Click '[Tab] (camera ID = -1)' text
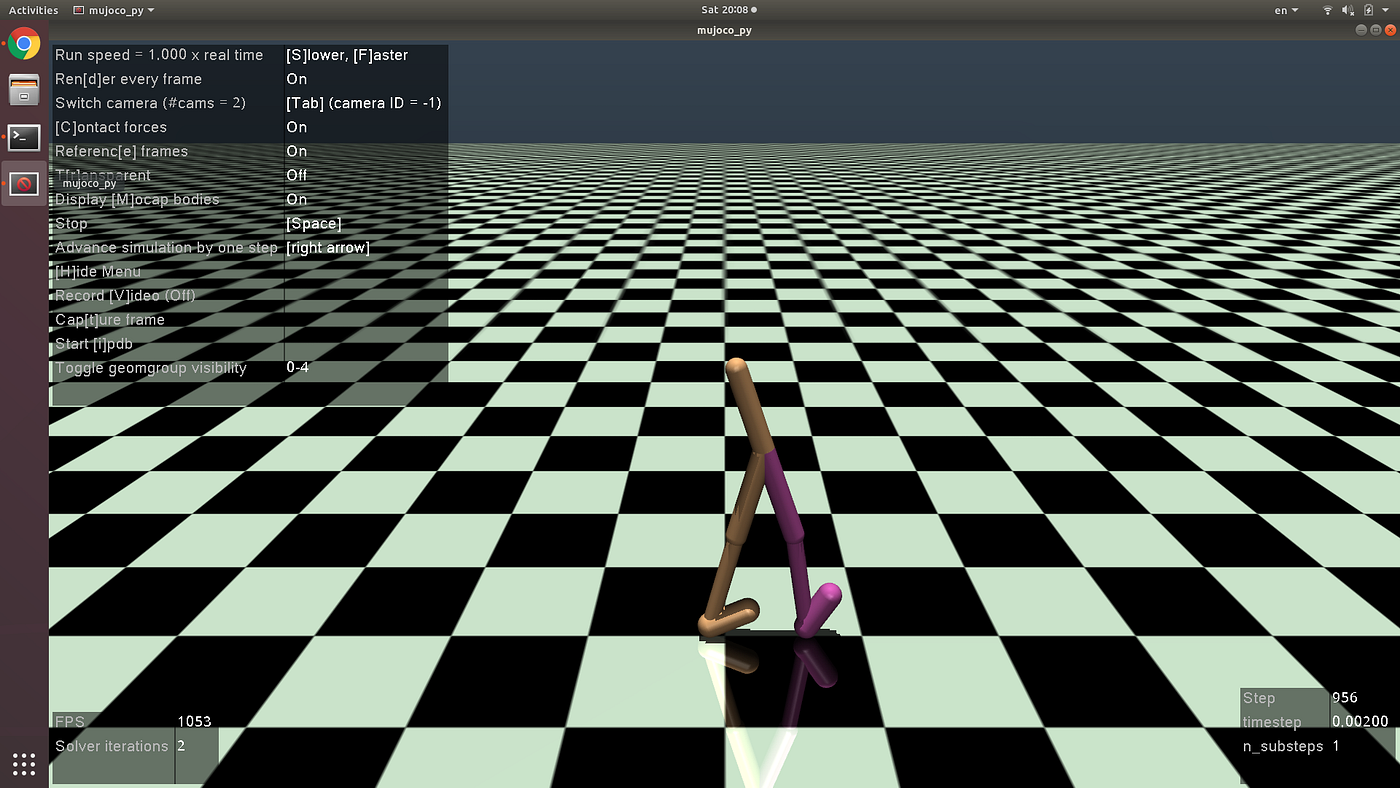Image resolution: width=1400 pixels, height=788 pixels. 363,103
